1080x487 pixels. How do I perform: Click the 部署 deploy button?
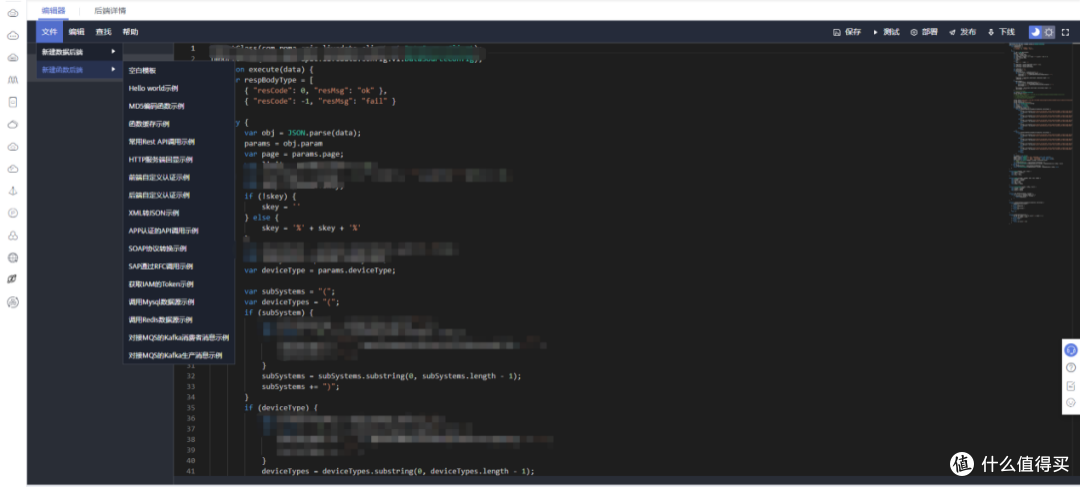924,32
